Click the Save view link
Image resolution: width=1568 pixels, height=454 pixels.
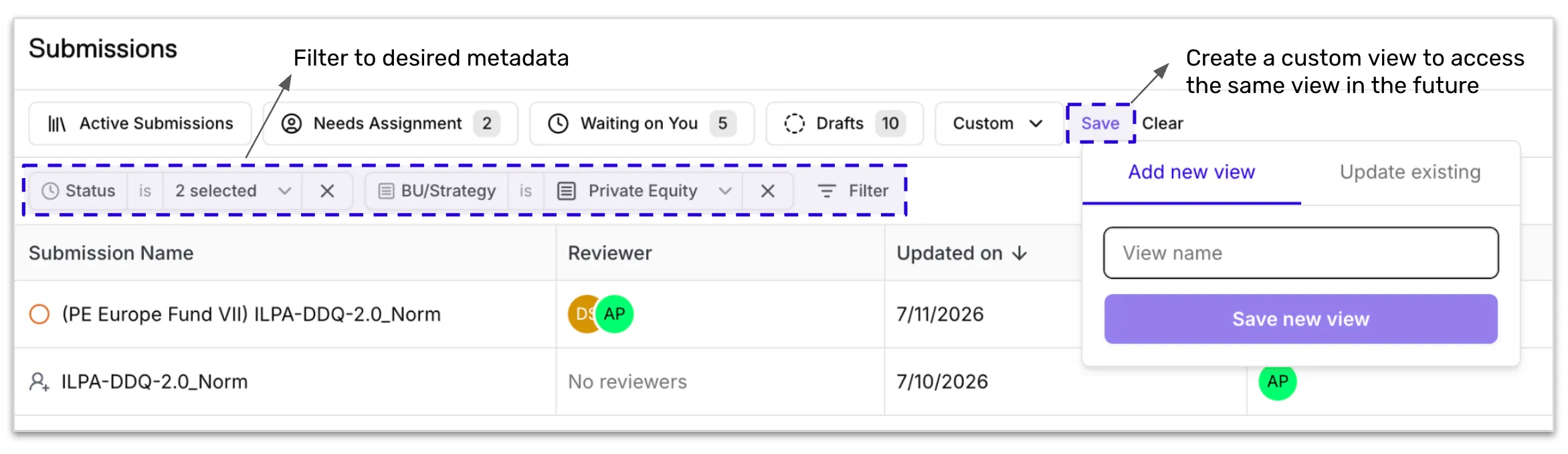tap(1100, 123)
